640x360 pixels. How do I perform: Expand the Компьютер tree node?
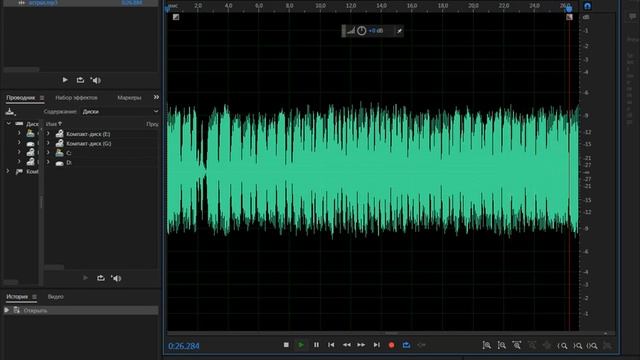(8, 171)
